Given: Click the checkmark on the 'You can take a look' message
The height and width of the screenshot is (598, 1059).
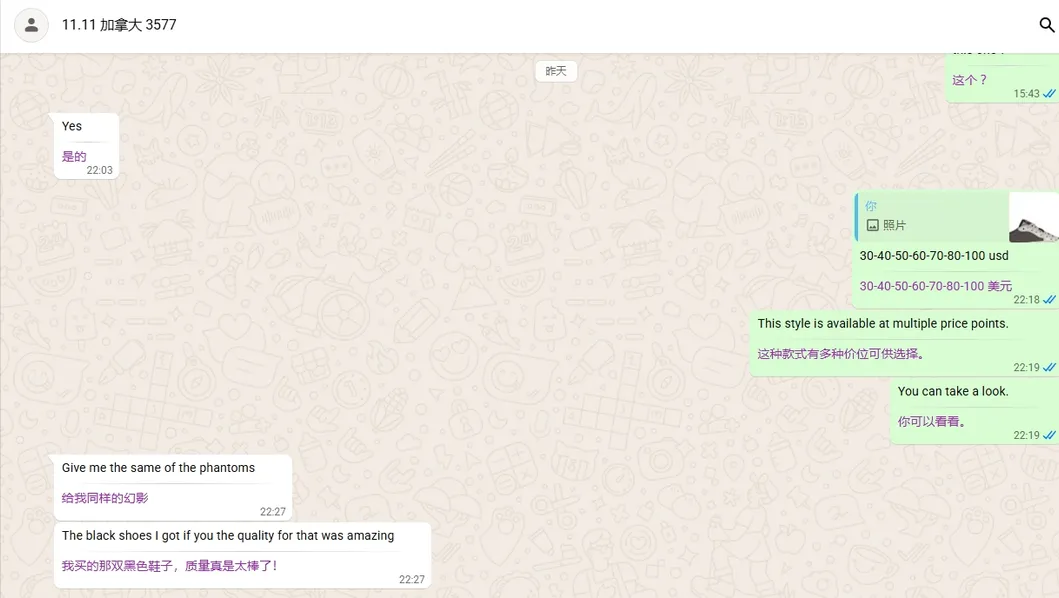Looking at the screenshot, I should point(1047,435).
